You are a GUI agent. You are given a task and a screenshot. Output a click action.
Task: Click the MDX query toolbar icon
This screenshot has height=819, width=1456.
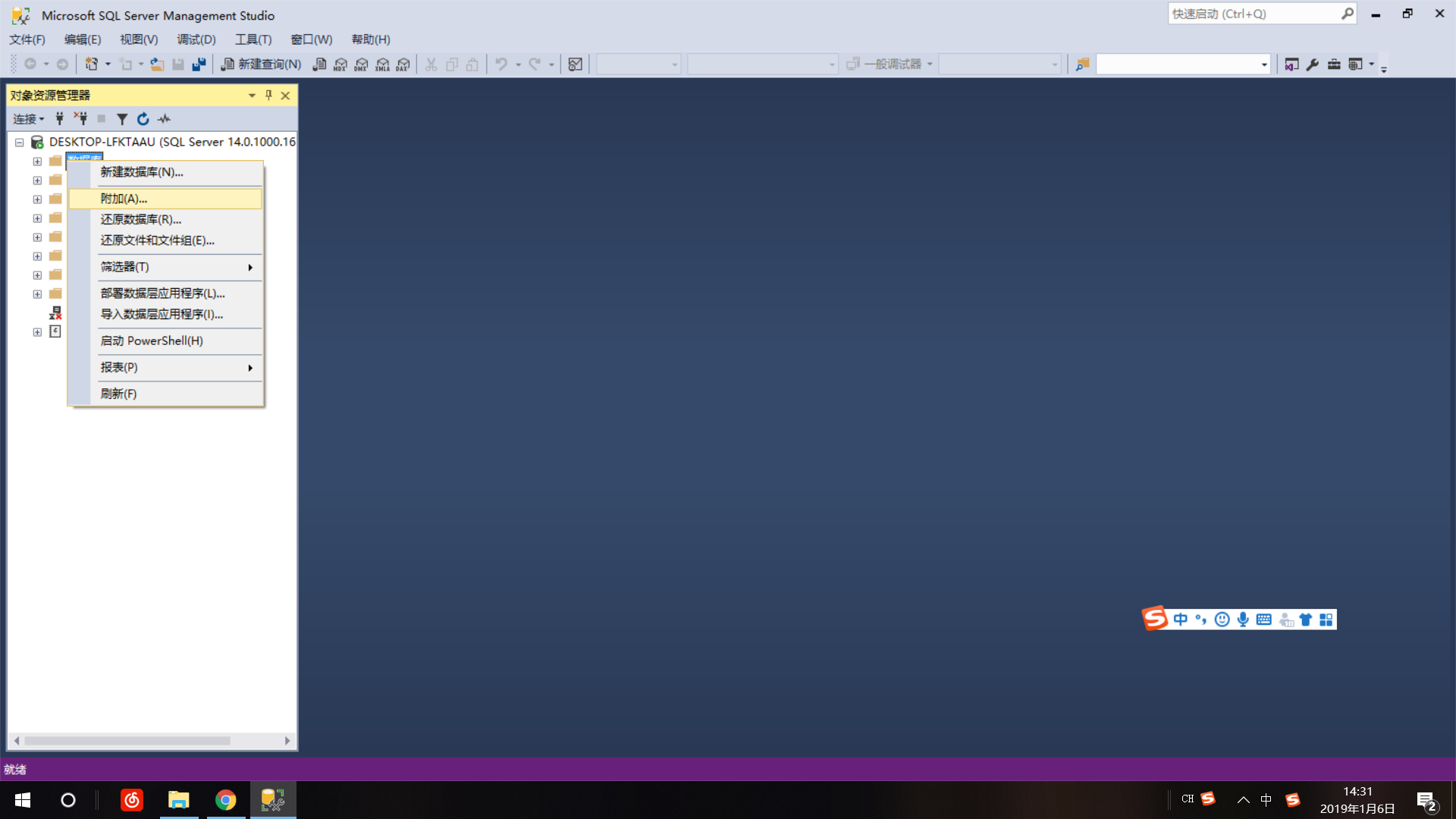click(340, 64)
